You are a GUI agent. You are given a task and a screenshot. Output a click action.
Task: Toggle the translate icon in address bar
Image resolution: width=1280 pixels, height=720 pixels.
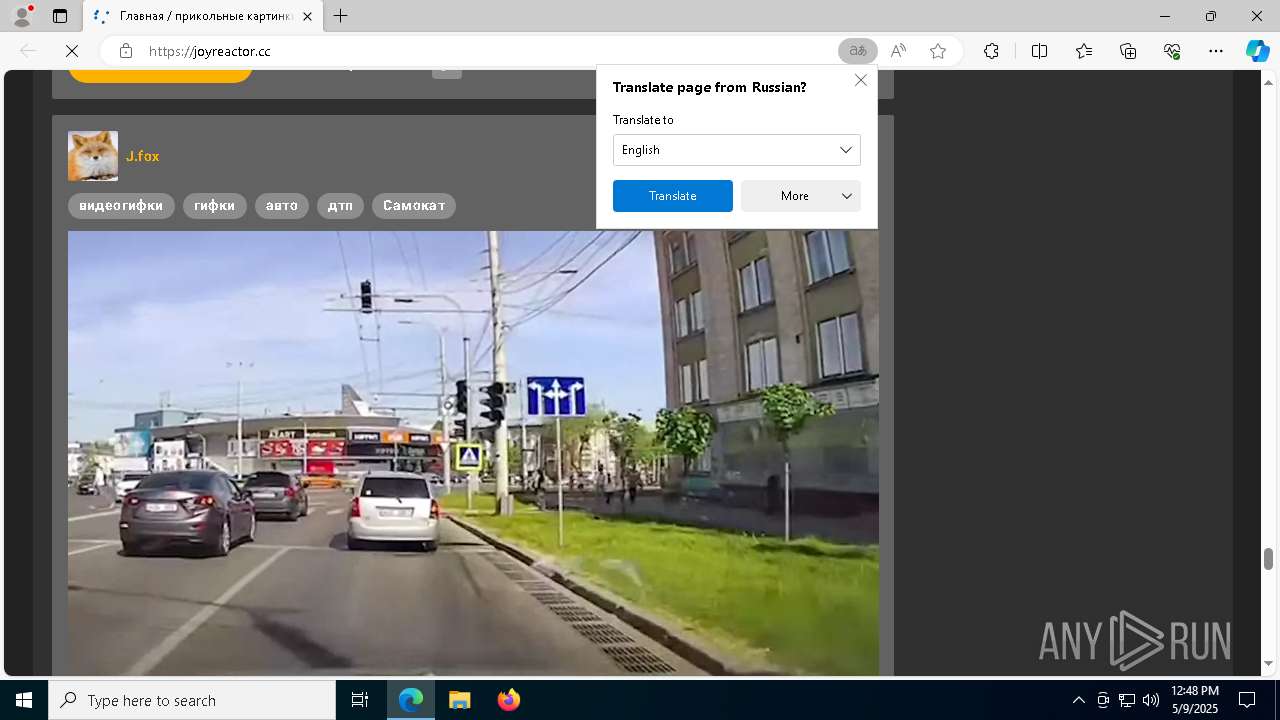[857, 51]
